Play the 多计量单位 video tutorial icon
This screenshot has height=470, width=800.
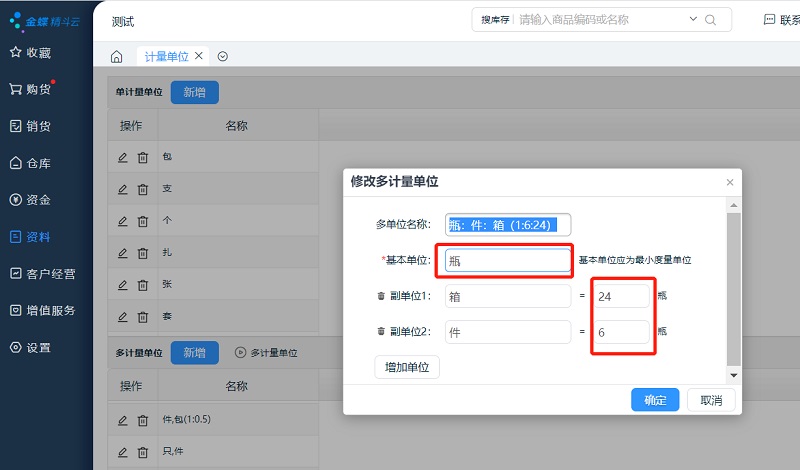[240, 353]
